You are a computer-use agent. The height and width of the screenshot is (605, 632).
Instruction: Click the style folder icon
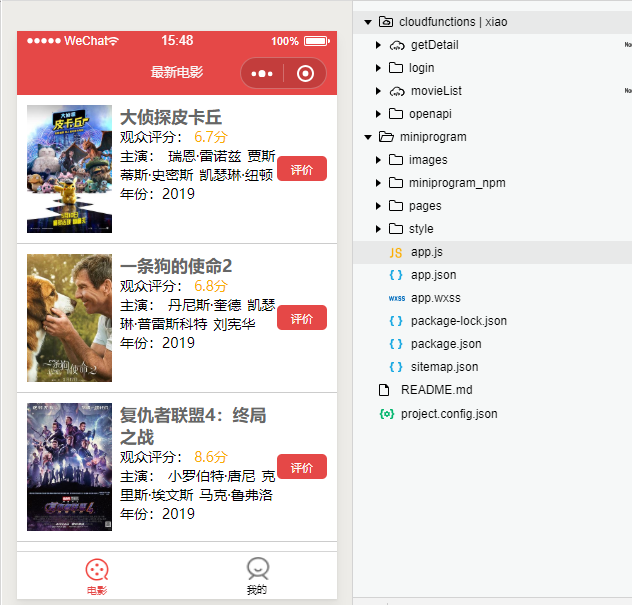click(396, 229)
